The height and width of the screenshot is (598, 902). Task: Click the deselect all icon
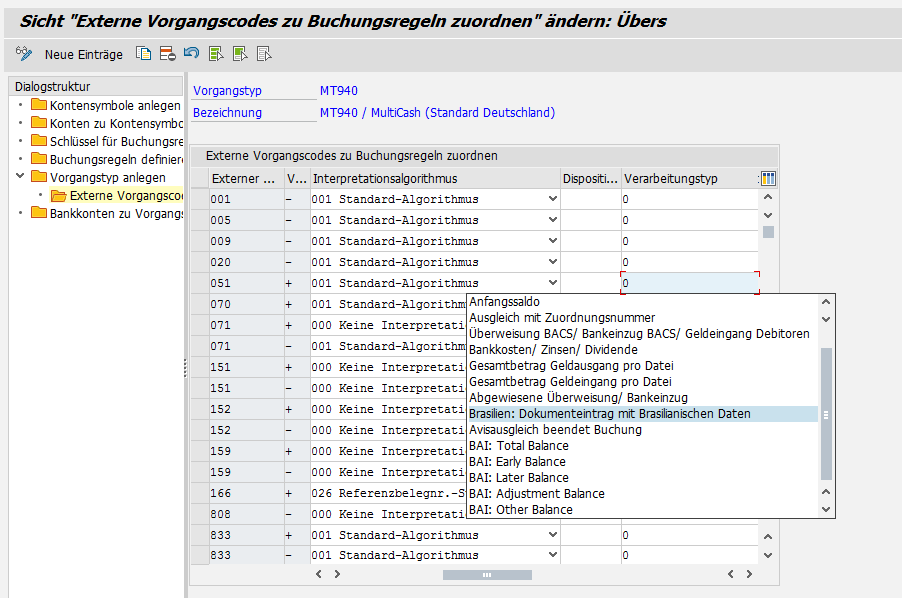pos(264,54)
